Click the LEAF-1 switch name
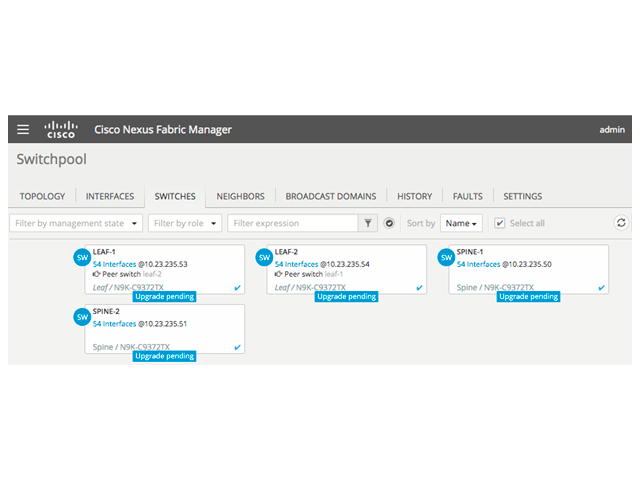 pos(104,252)
